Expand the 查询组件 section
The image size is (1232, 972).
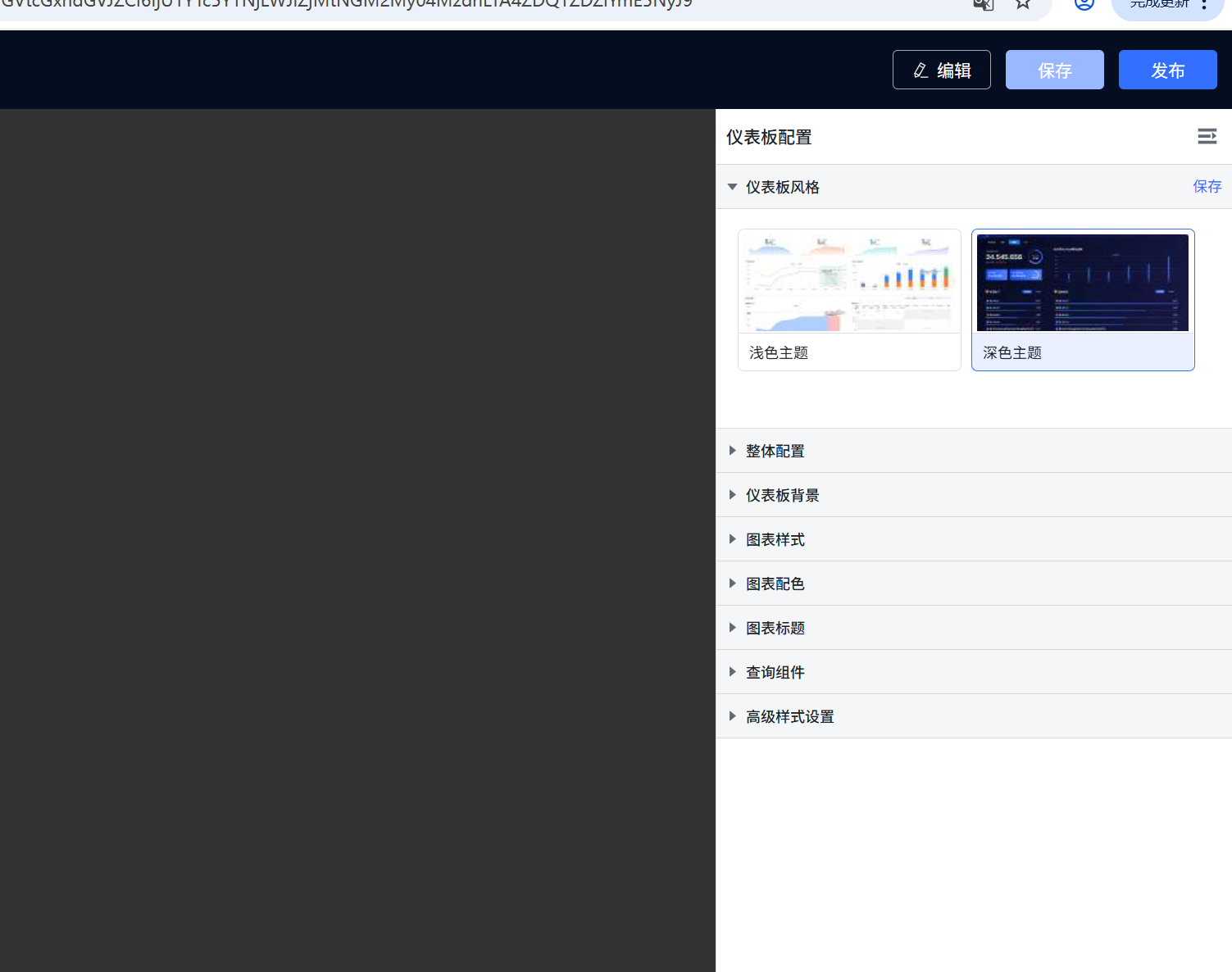point(775,672)
